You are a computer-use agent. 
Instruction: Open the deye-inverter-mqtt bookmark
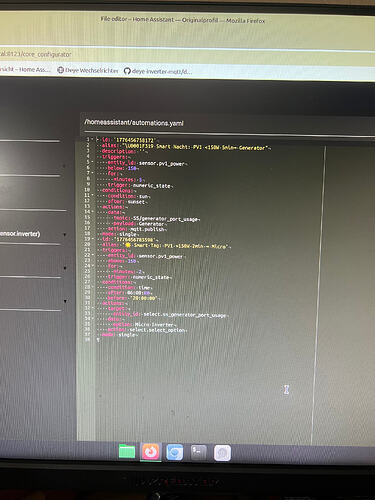(x=158, y=71)
